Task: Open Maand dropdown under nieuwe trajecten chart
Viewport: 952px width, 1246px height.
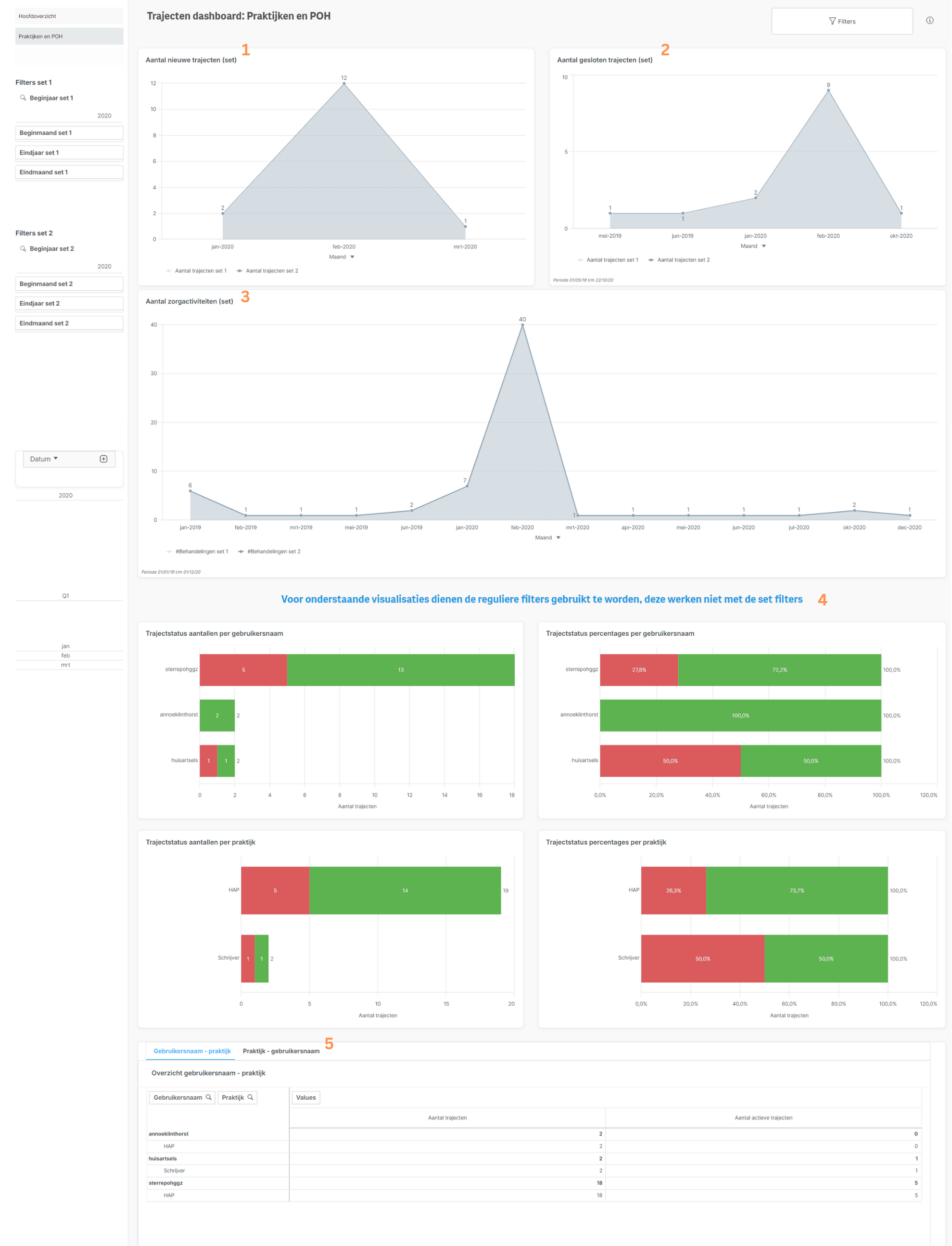Action: tap(342, 257)
